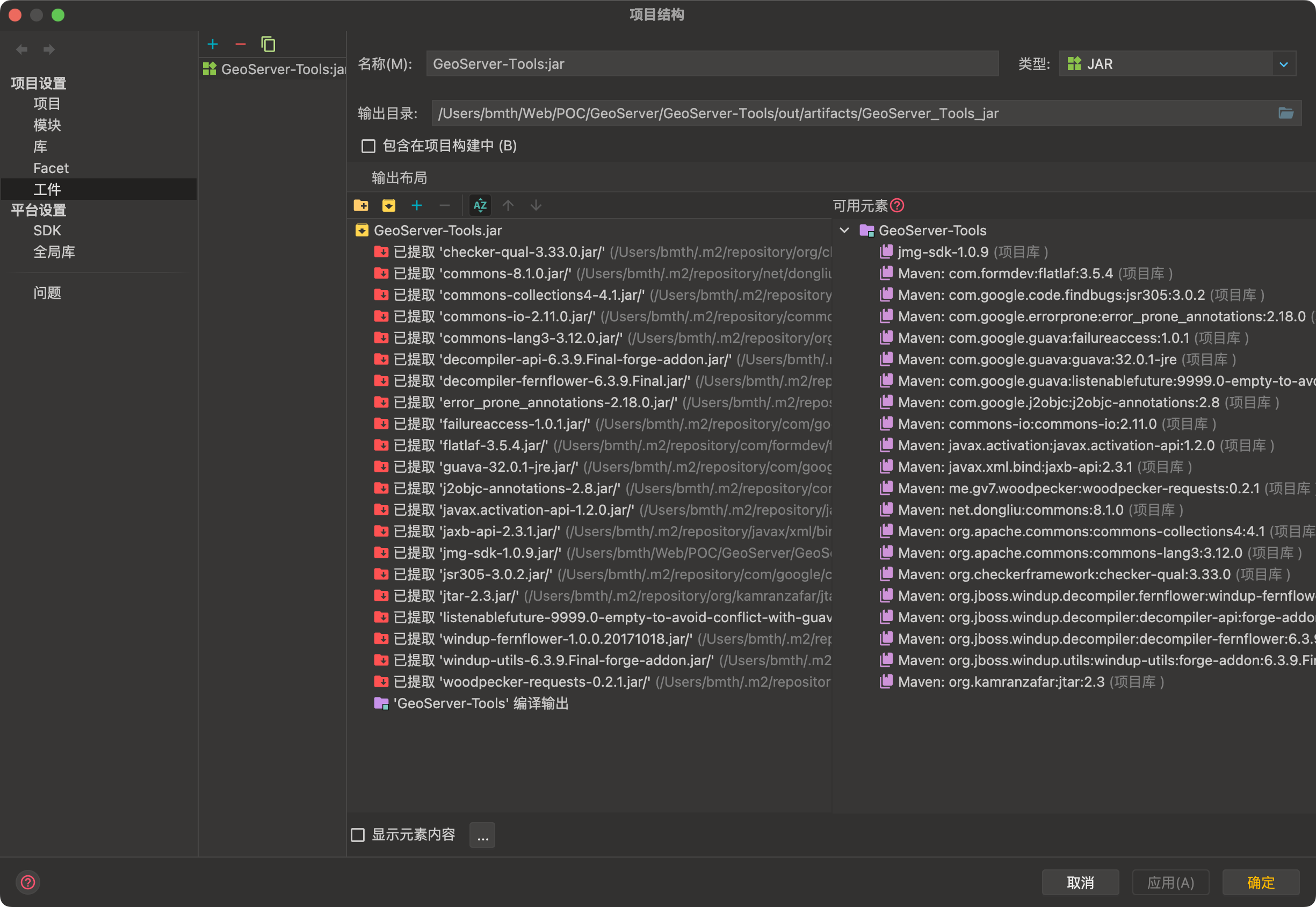Click the GeoServer-Tools:jar artifact icon
1316x907 pixels.
210,69
